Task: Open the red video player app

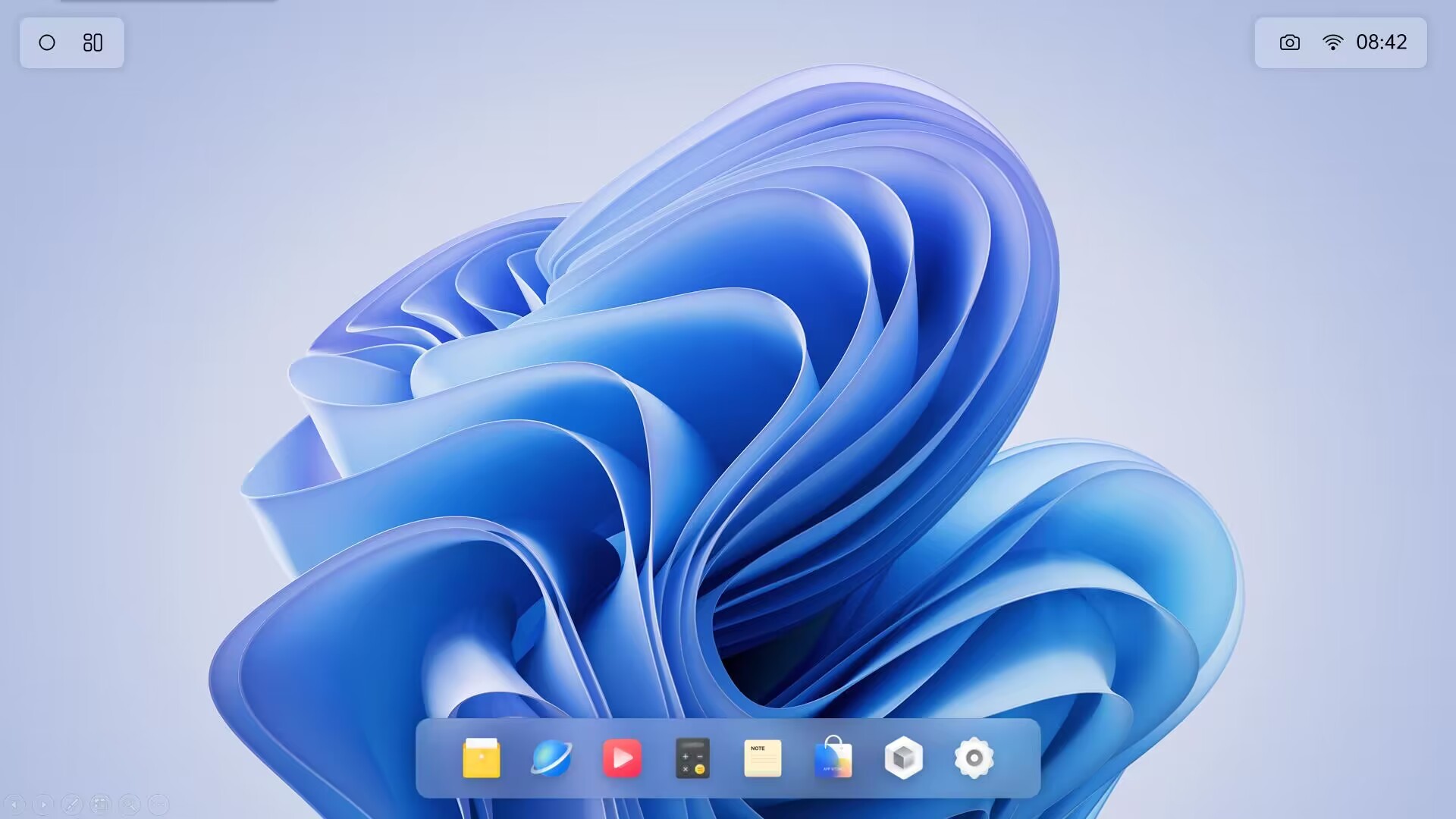Action: point(622,758)
